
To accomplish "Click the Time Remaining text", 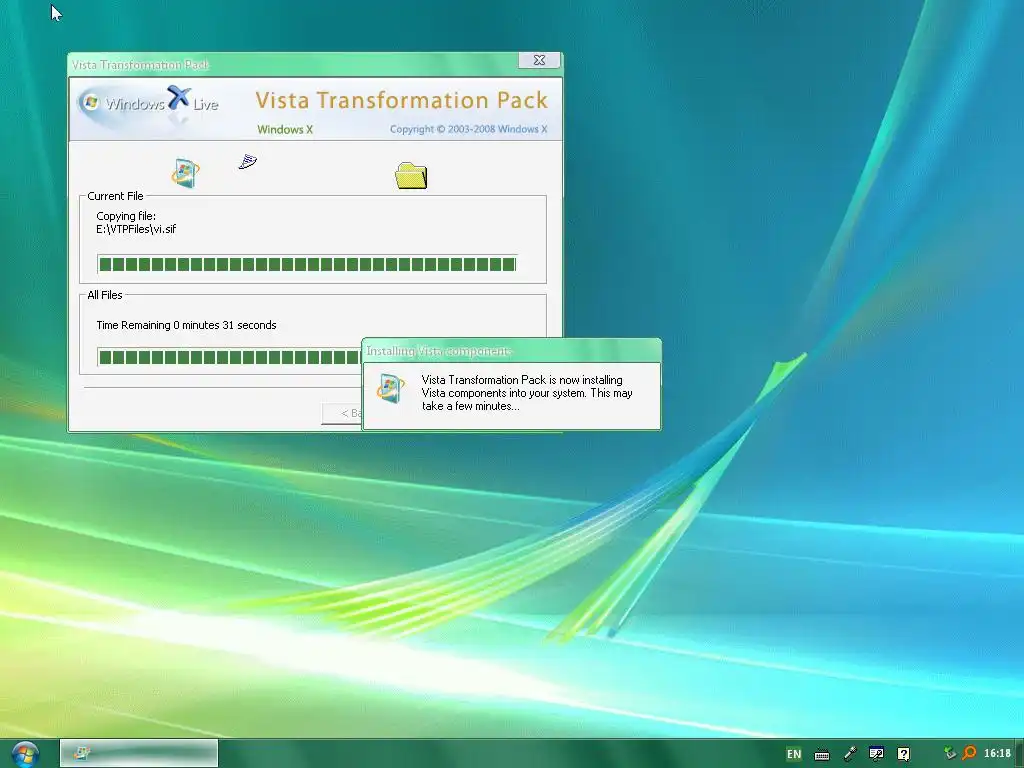I will [x=186, y=325].
